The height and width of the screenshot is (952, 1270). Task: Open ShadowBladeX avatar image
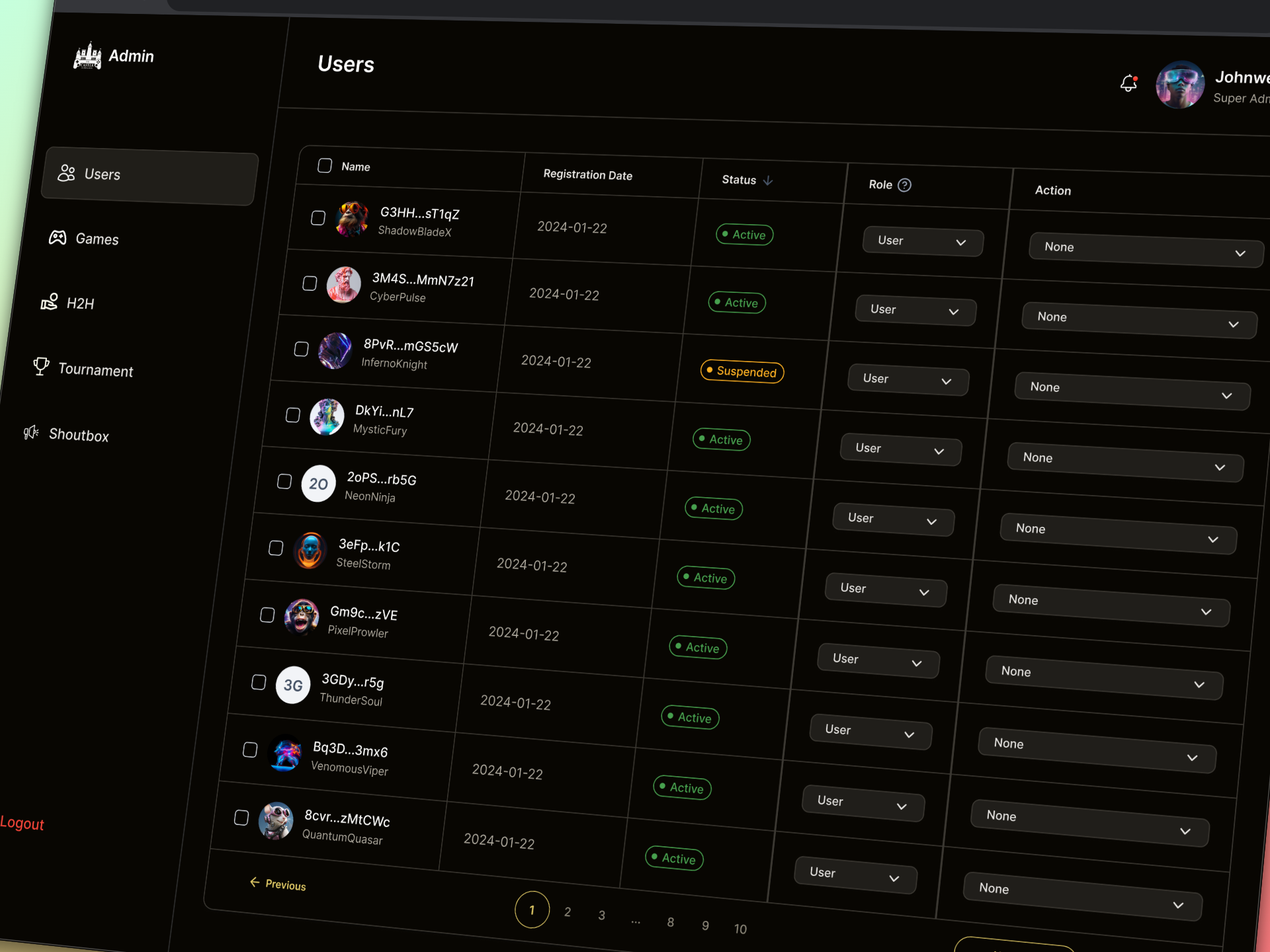tap(352, 219)
